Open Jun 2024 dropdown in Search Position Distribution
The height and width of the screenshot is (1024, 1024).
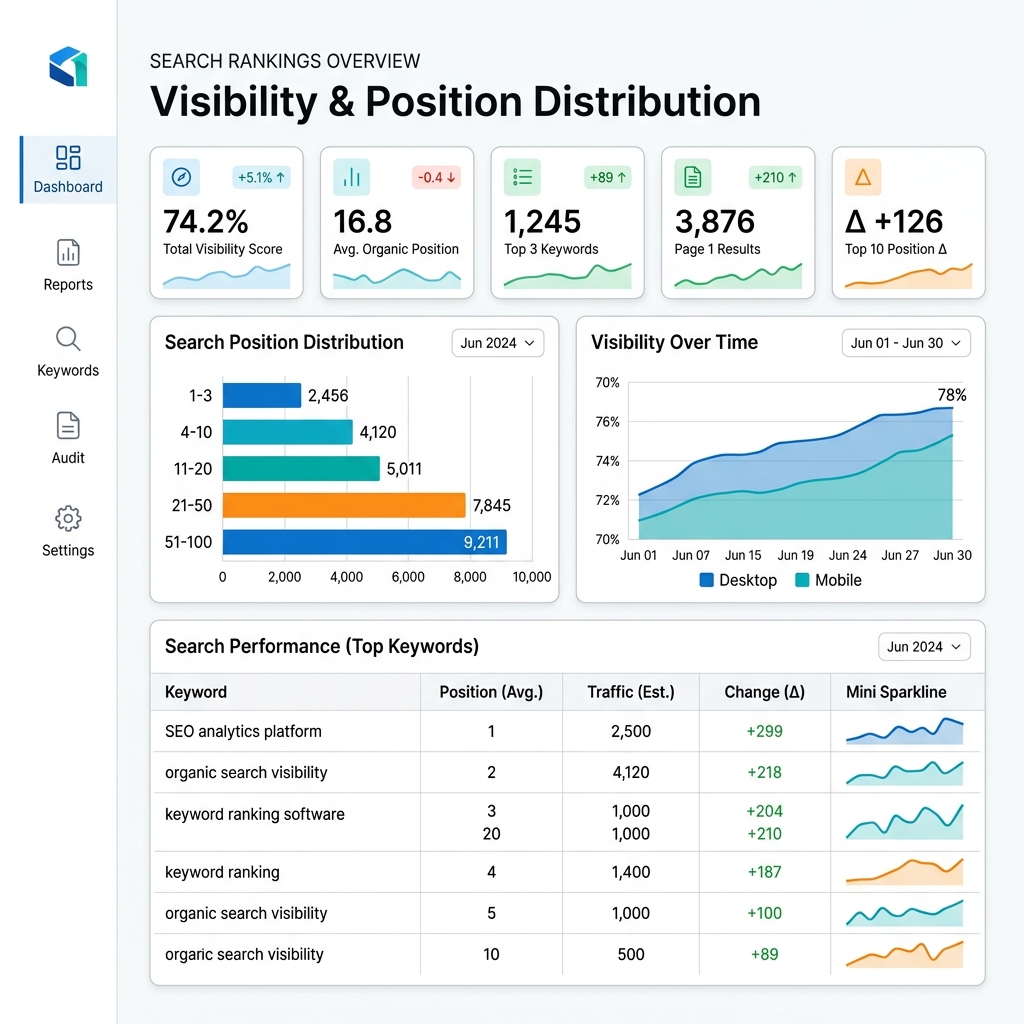[498, 343]
